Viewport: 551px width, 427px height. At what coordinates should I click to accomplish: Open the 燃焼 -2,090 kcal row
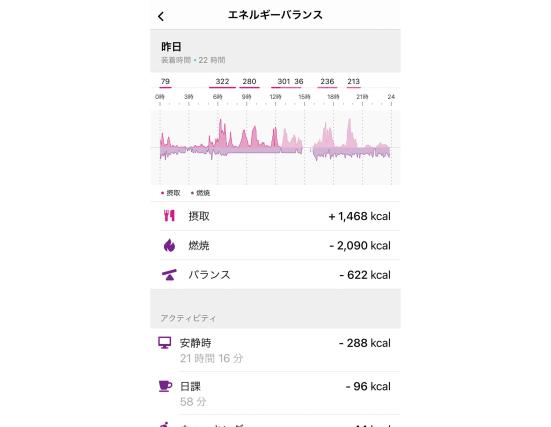coord(276,245)
